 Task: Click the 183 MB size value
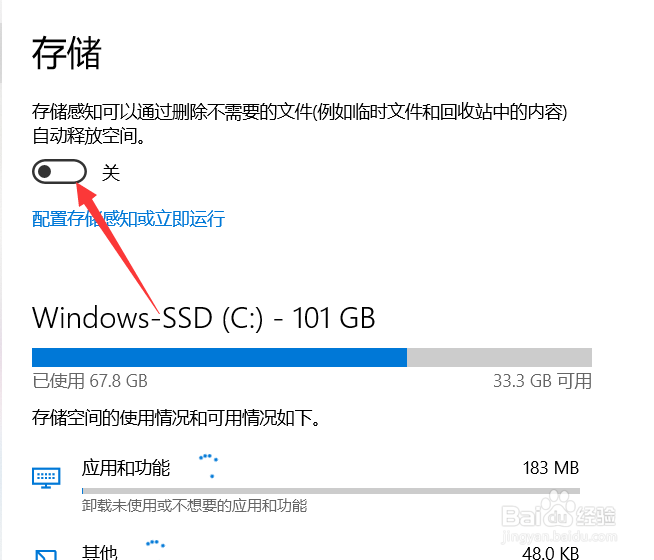551,468
